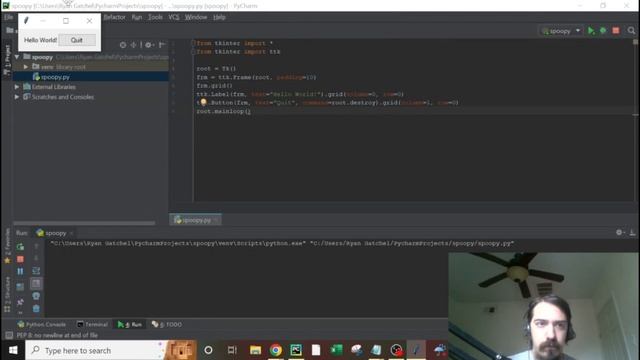This screenshot has width=640, height=360.
Task: Open Run panel settings gear
Action: pos(620,232)
